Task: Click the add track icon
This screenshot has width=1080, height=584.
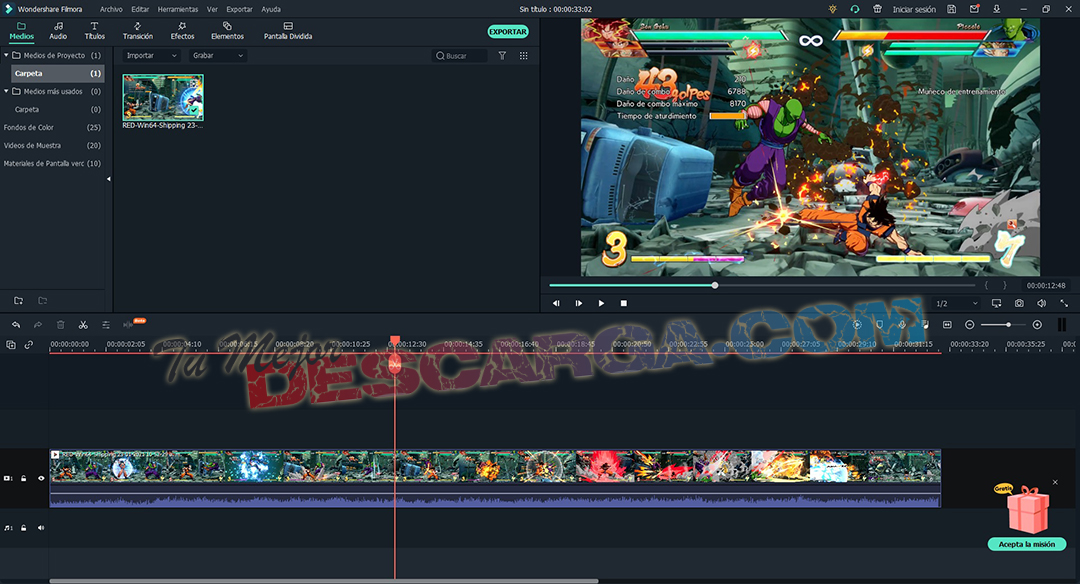Action: tap(11, 344)
